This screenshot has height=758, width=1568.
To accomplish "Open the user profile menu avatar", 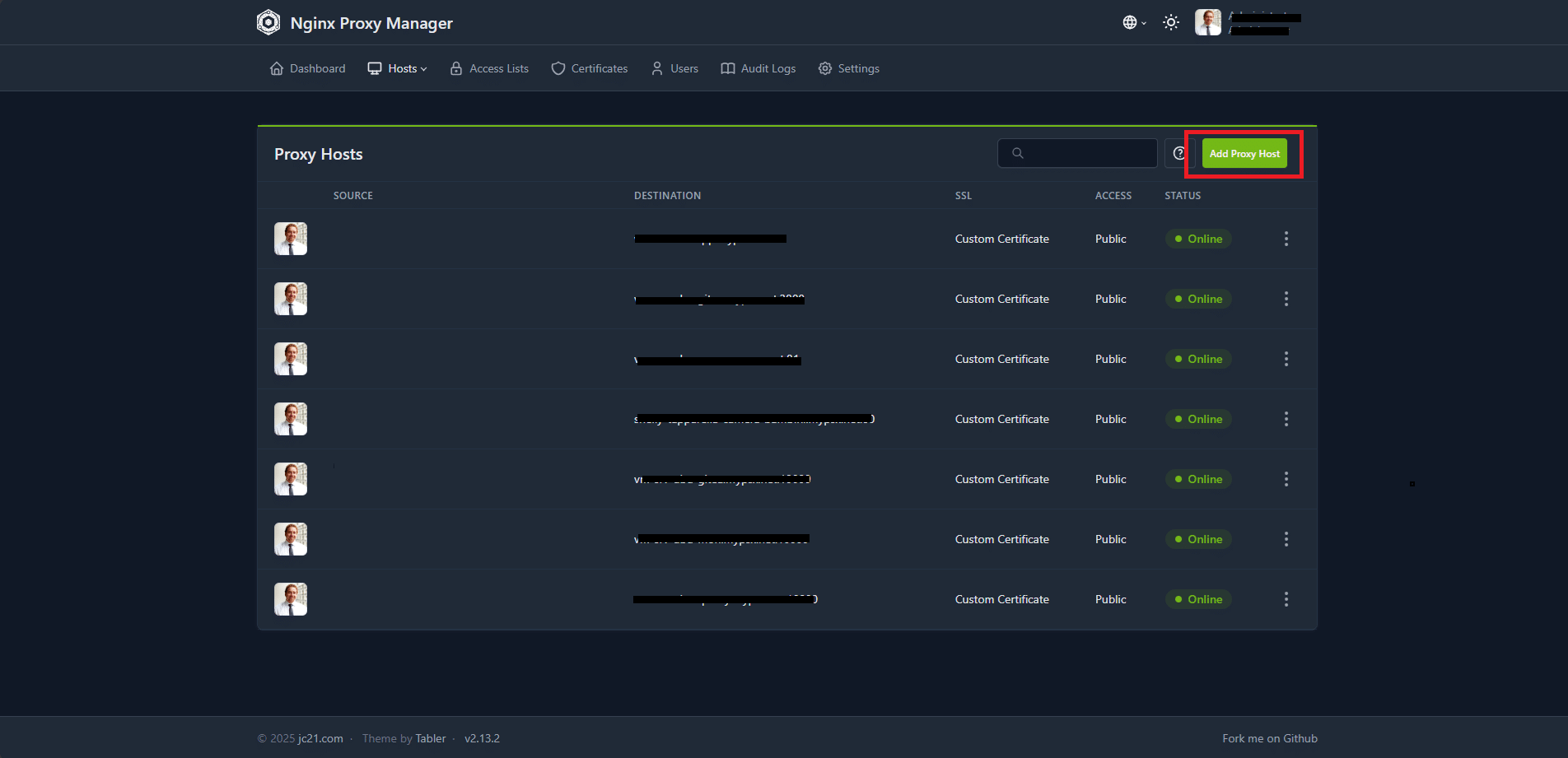I will coord(1208,22).
